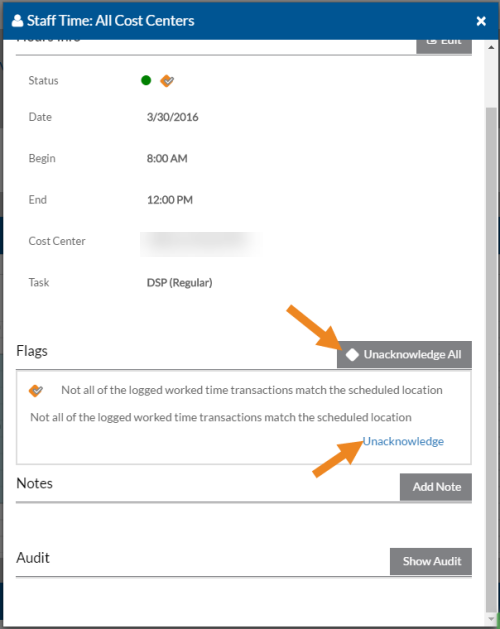The width and height of the screenshot is (500, 629).
Task: Click the flag description text row
Action: pyautogui.click(x=221, y=417)
